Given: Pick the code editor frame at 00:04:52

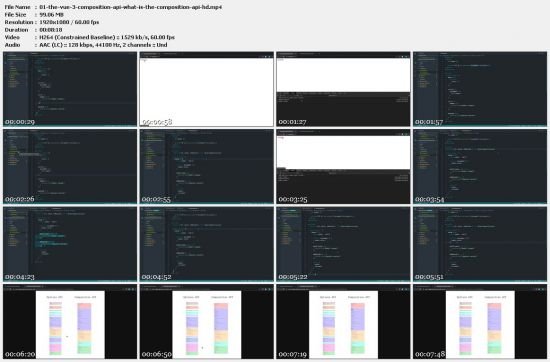Looking at the screenshot, I should pyautogui.click(x=207, y=244).
